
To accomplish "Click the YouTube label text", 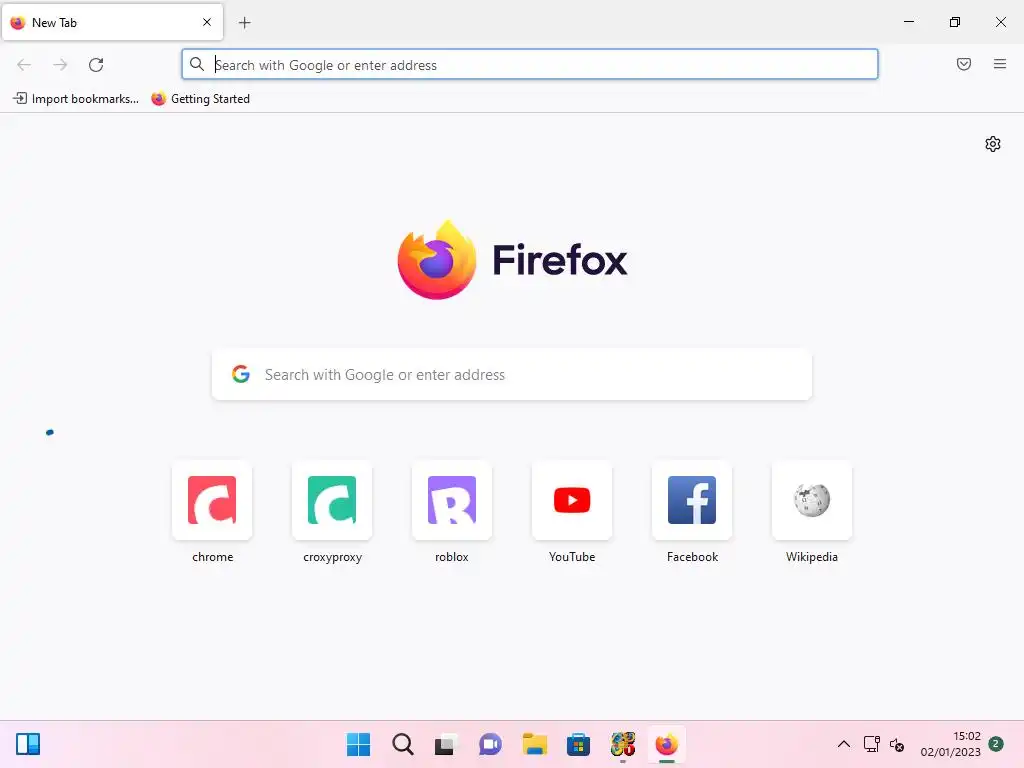I will coord(572,557).
